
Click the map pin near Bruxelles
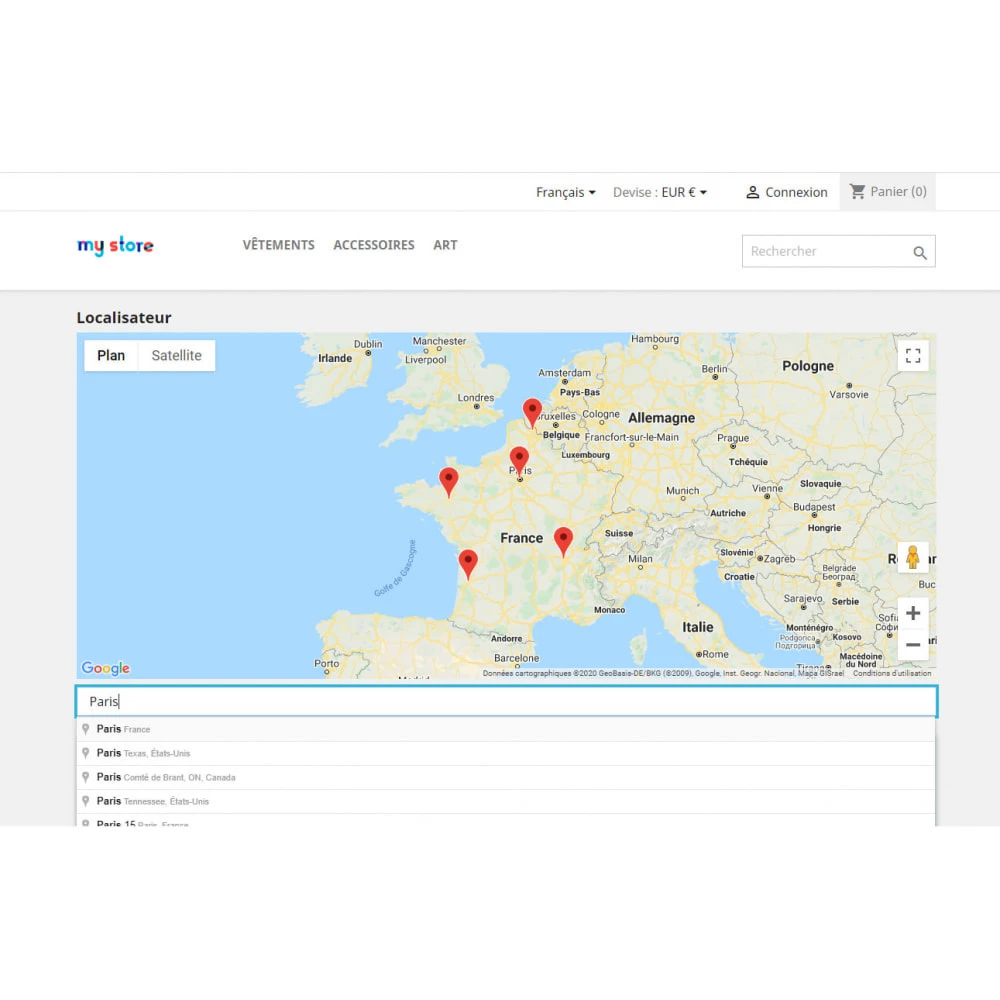(x=533, y=413)
